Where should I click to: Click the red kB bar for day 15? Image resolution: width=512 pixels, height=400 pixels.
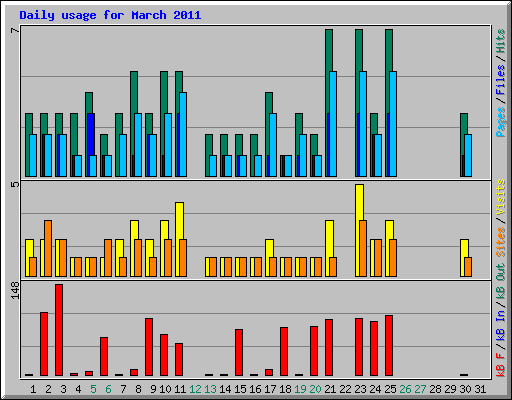pyautogui.click(x=239, y=353)
